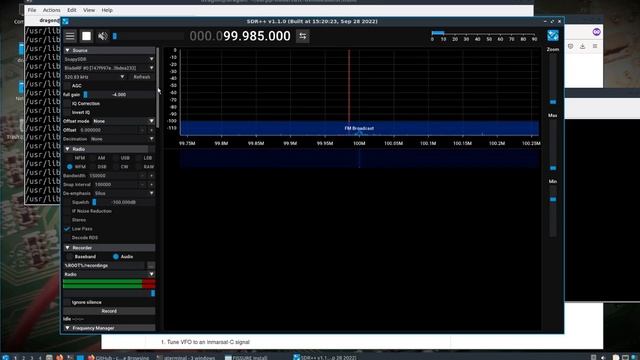640x360 pixels.
Task: Open the Decimation dropdown
Action: click(122, 139)
